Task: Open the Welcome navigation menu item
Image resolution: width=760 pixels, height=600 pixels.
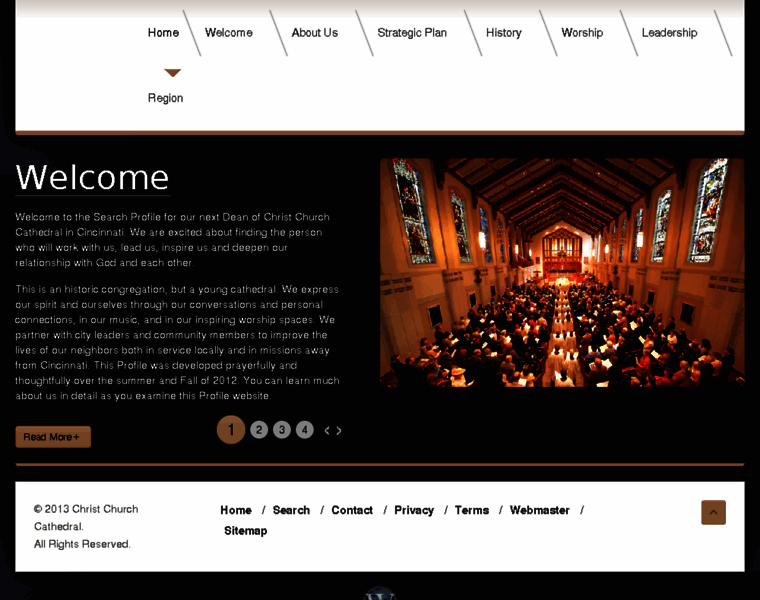Action: pos(229,32)
